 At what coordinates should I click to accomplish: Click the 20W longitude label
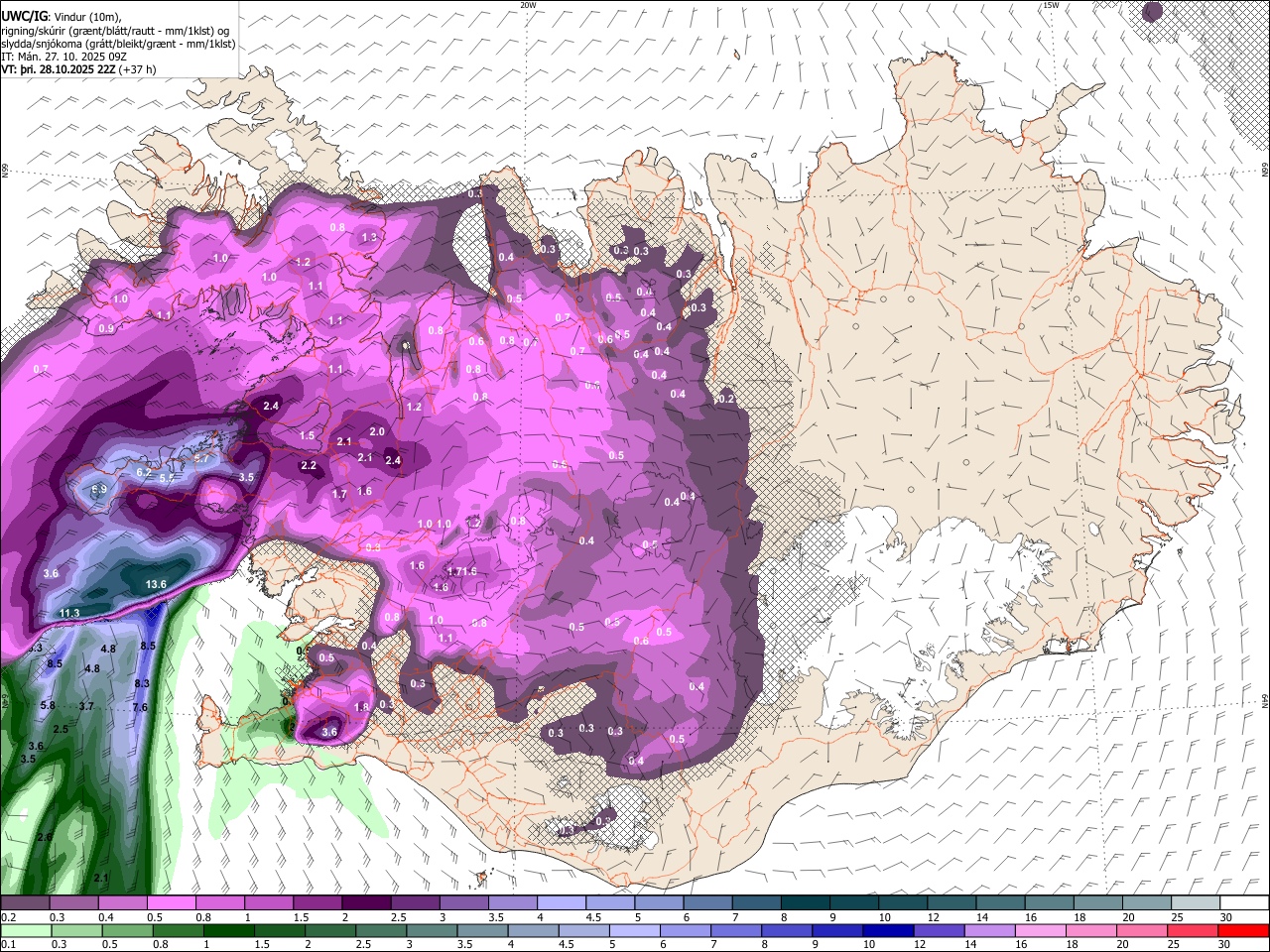tap(529, 5)
